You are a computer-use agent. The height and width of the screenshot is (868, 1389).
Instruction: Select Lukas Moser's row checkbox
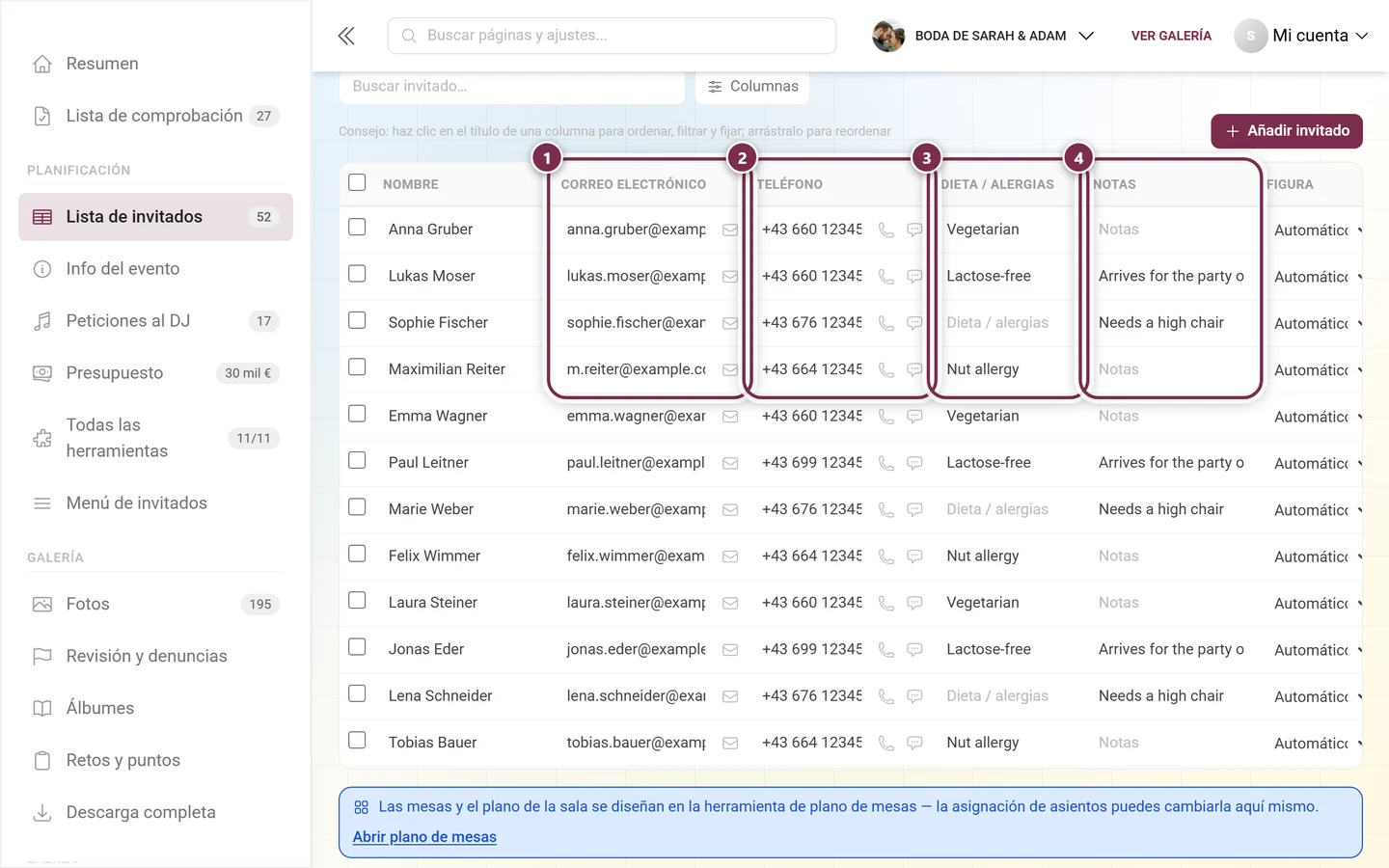(357, 273)
